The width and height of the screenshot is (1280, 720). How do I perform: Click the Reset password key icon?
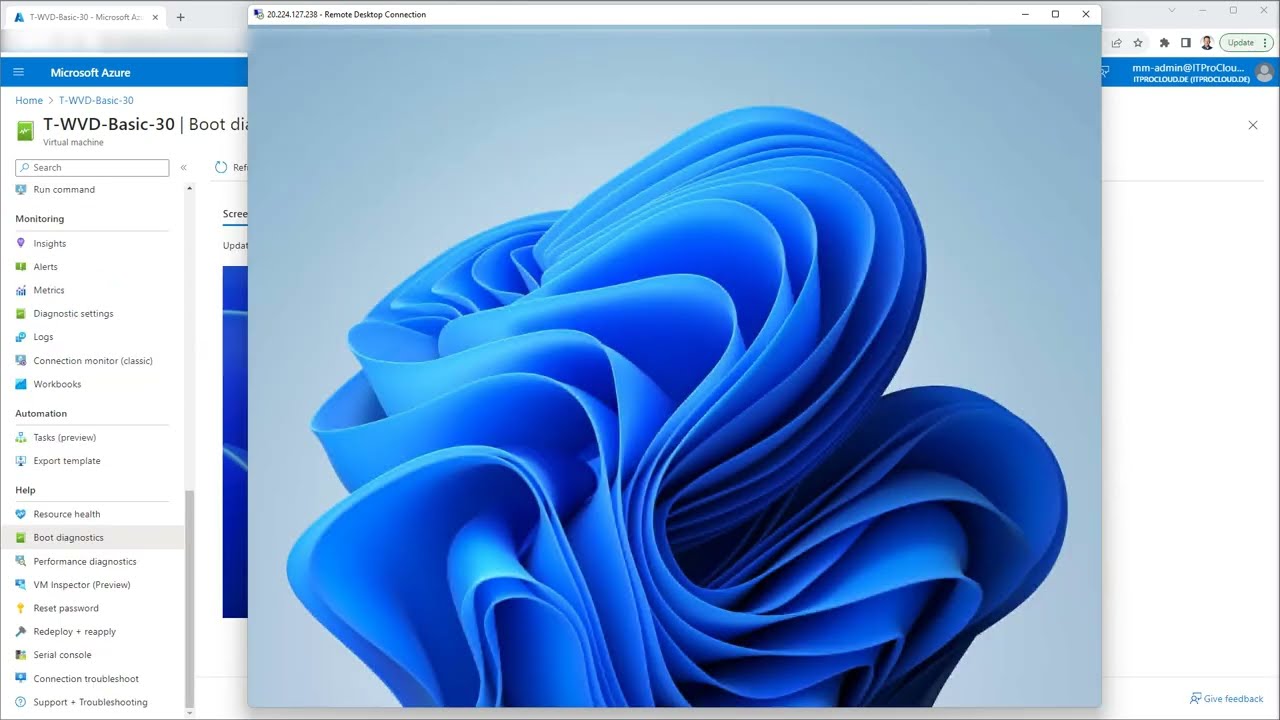[x=21, y=608]
